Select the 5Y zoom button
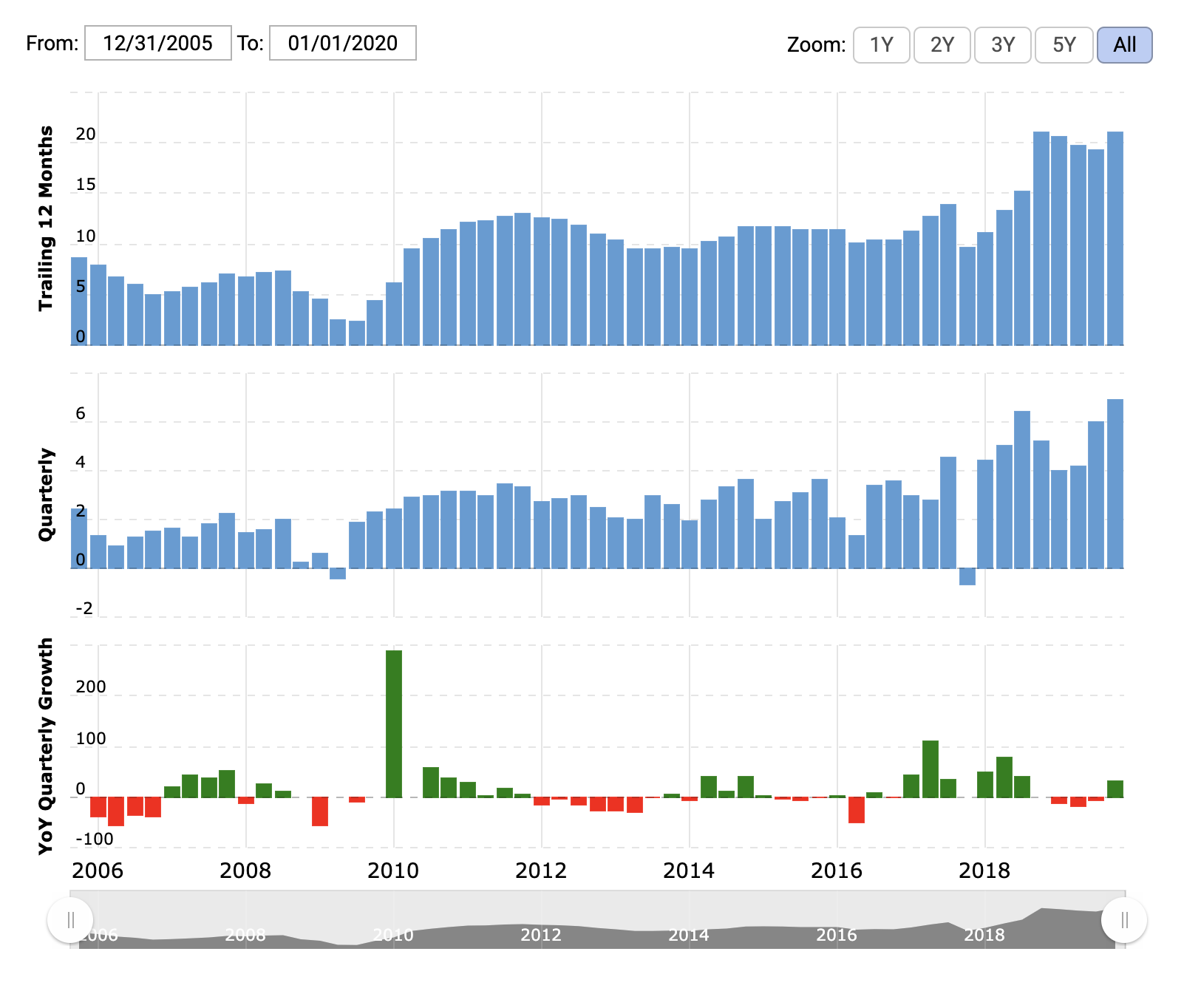This screenshot has height=1008, width=1184. (1064, 45)
